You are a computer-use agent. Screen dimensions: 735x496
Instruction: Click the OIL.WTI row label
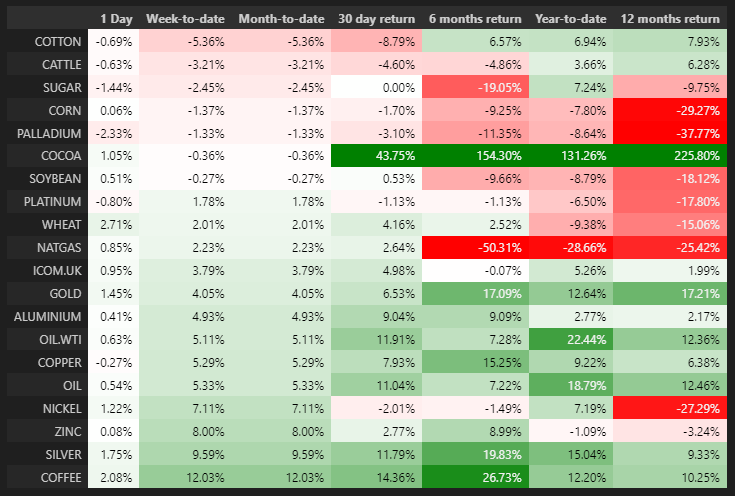[53, 340]
